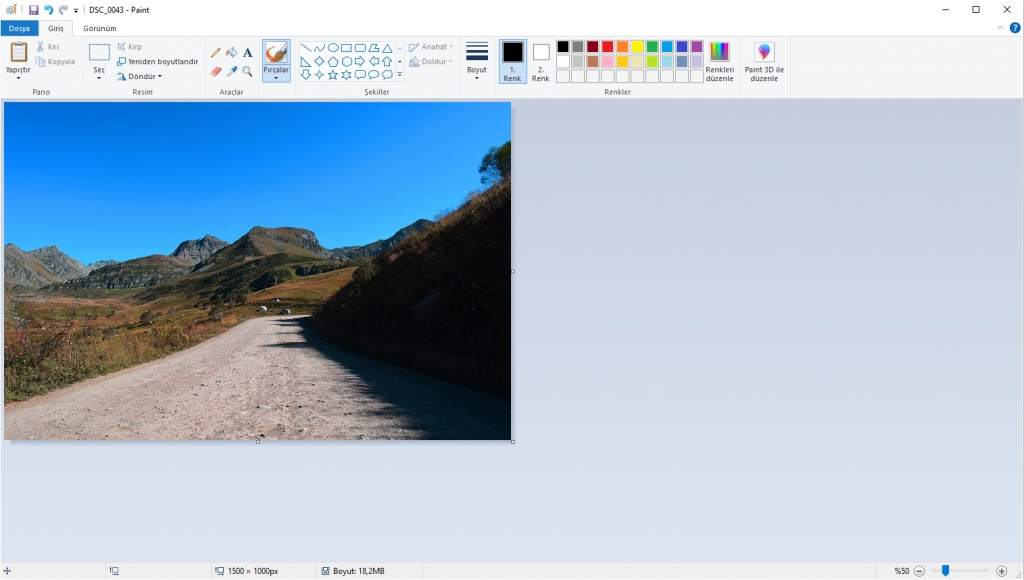
Task: Select the Eraser tool
Action: click(x=215, y=70)
